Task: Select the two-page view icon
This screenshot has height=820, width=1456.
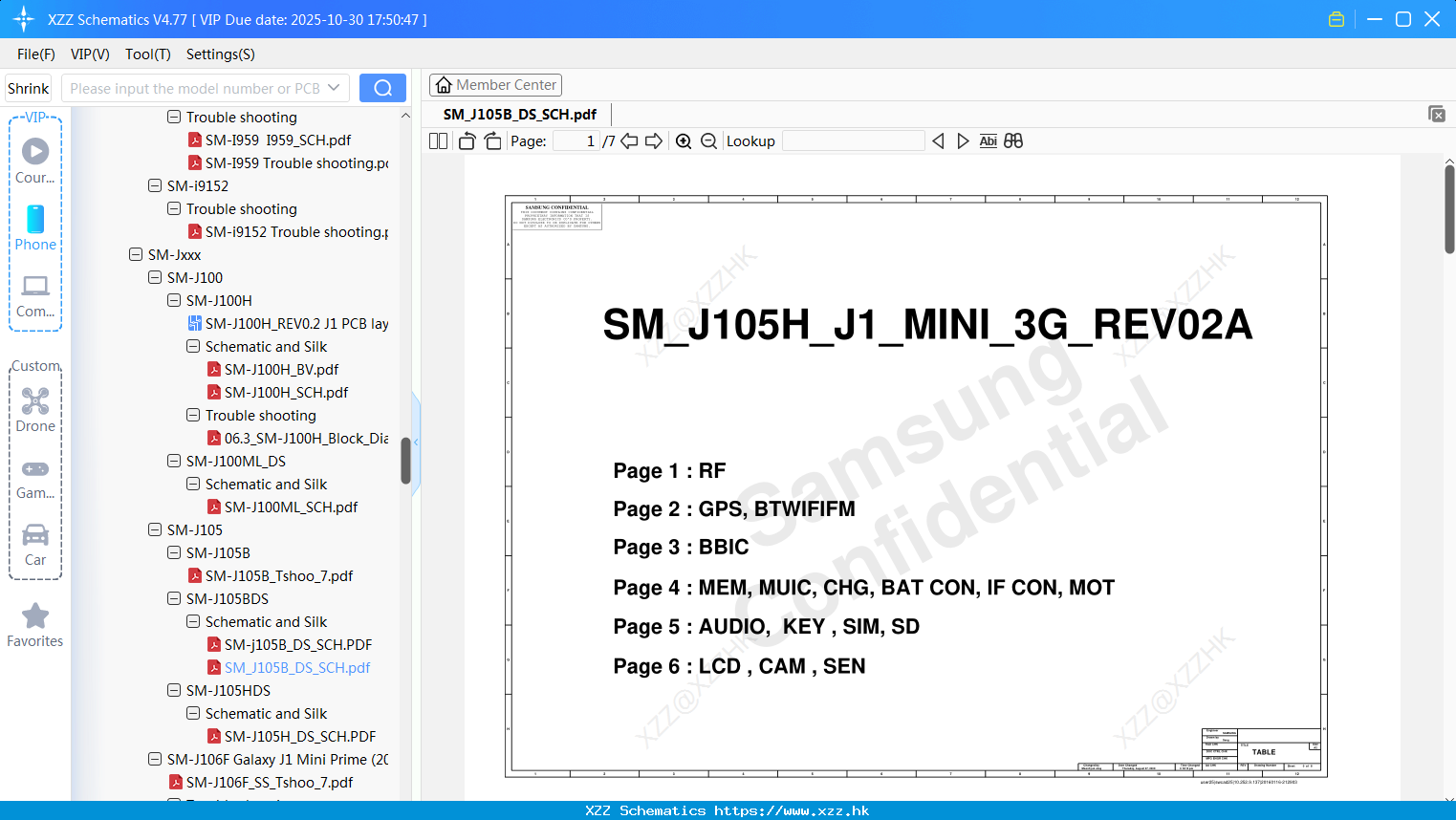Action: point(437,140)
